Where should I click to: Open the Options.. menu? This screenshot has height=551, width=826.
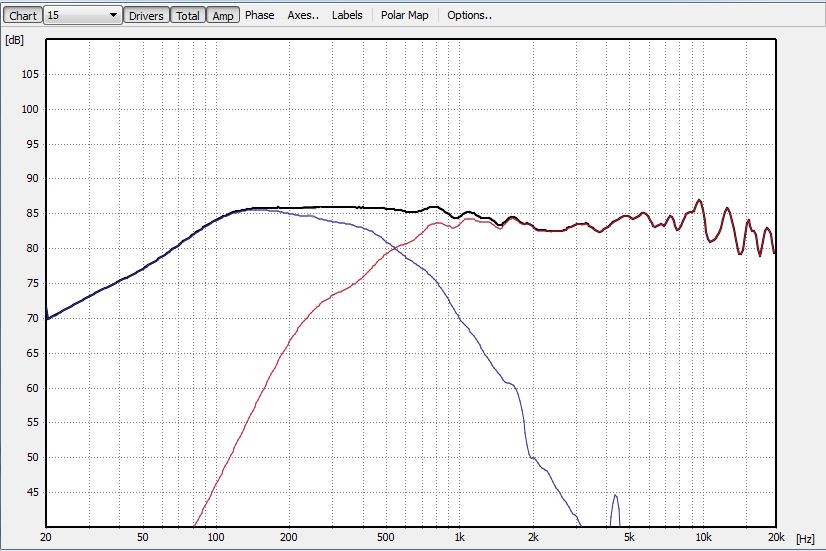pyautogui.click(x=469, y=15)
